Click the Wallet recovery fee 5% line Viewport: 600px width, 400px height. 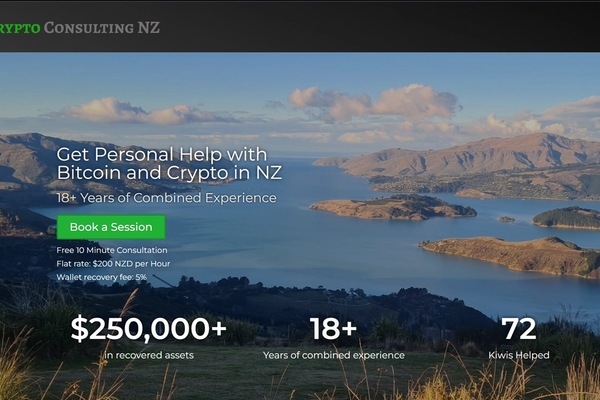[101, 277]
